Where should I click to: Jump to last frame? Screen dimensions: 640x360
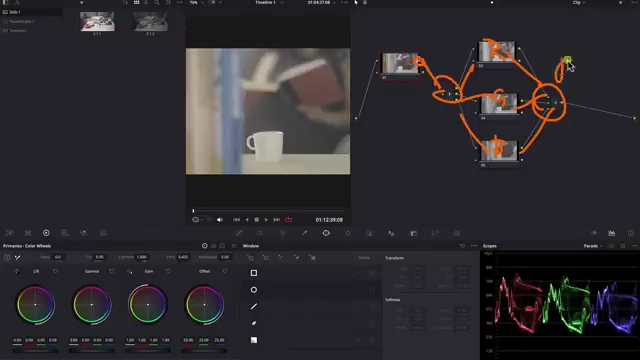point(276,220)
